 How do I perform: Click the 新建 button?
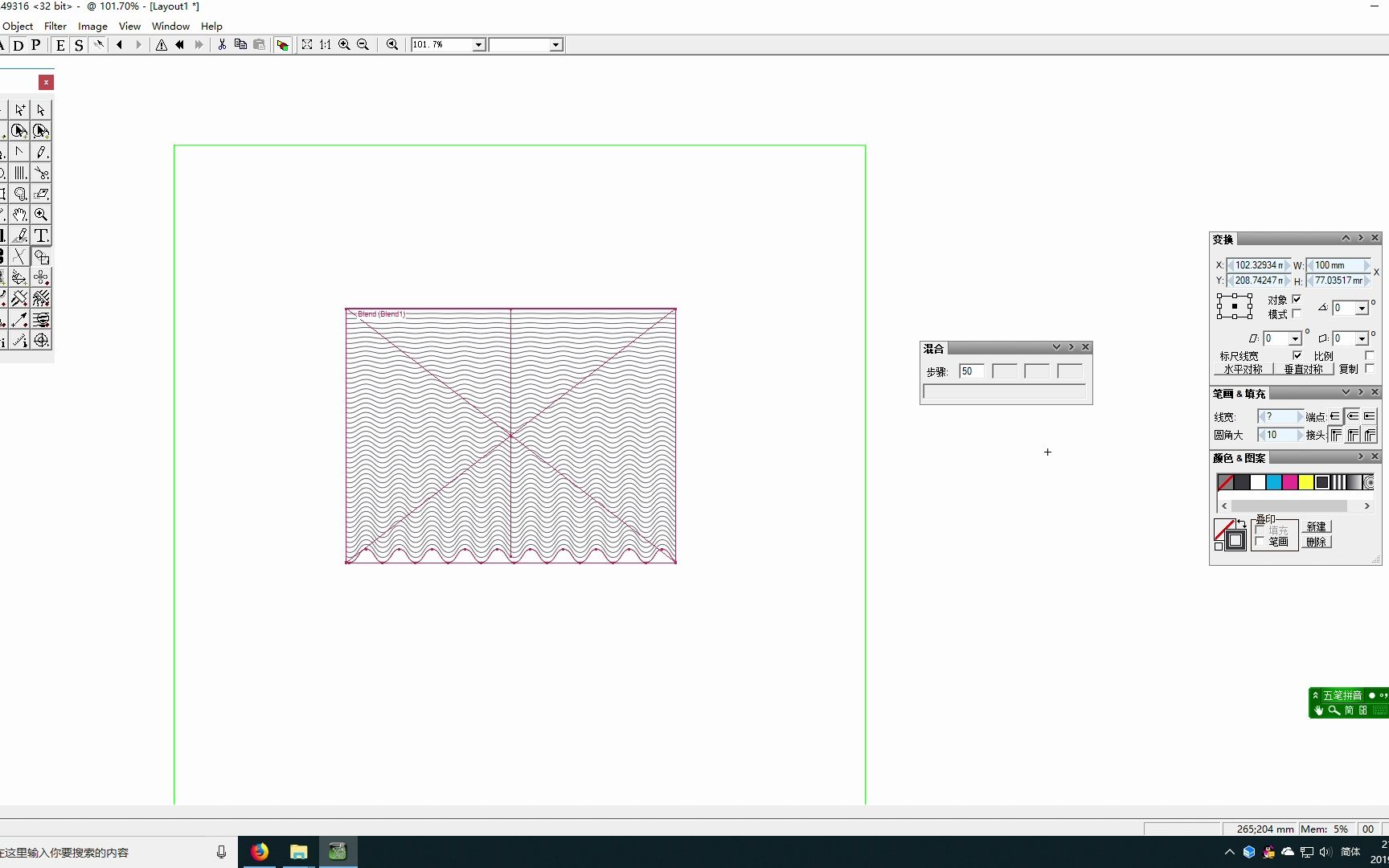click(x=1316, y=526)
